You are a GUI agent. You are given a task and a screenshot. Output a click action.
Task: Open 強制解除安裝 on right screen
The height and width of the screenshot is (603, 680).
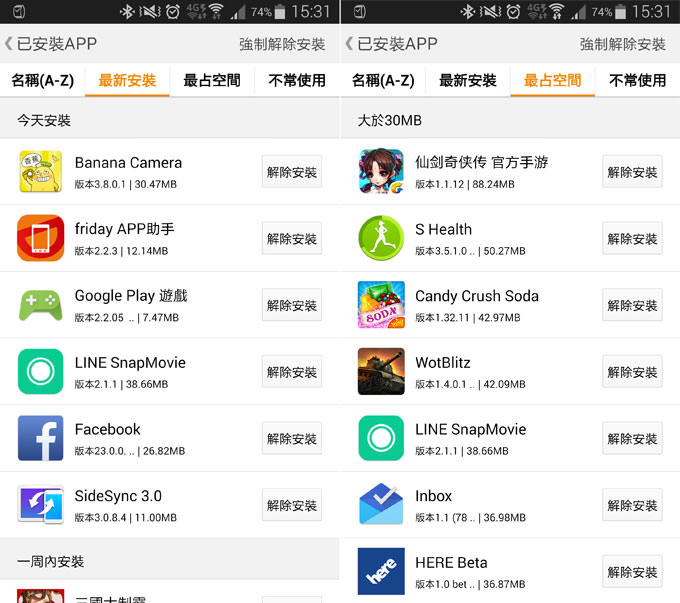(622, 44)
